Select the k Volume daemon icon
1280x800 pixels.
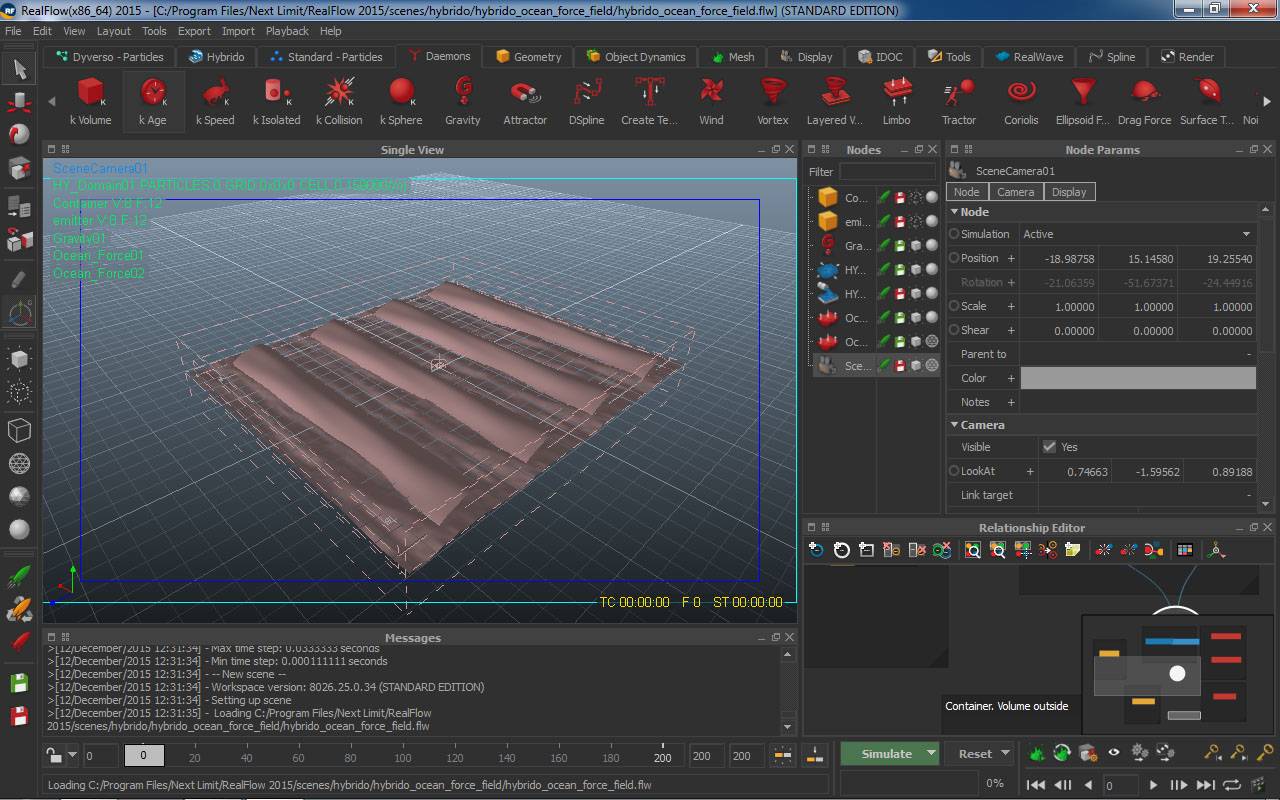point(90,93)
